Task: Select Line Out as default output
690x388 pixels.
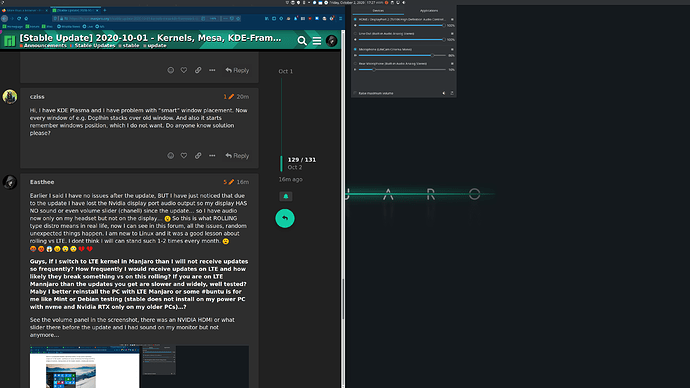Action: pos(355,33)
